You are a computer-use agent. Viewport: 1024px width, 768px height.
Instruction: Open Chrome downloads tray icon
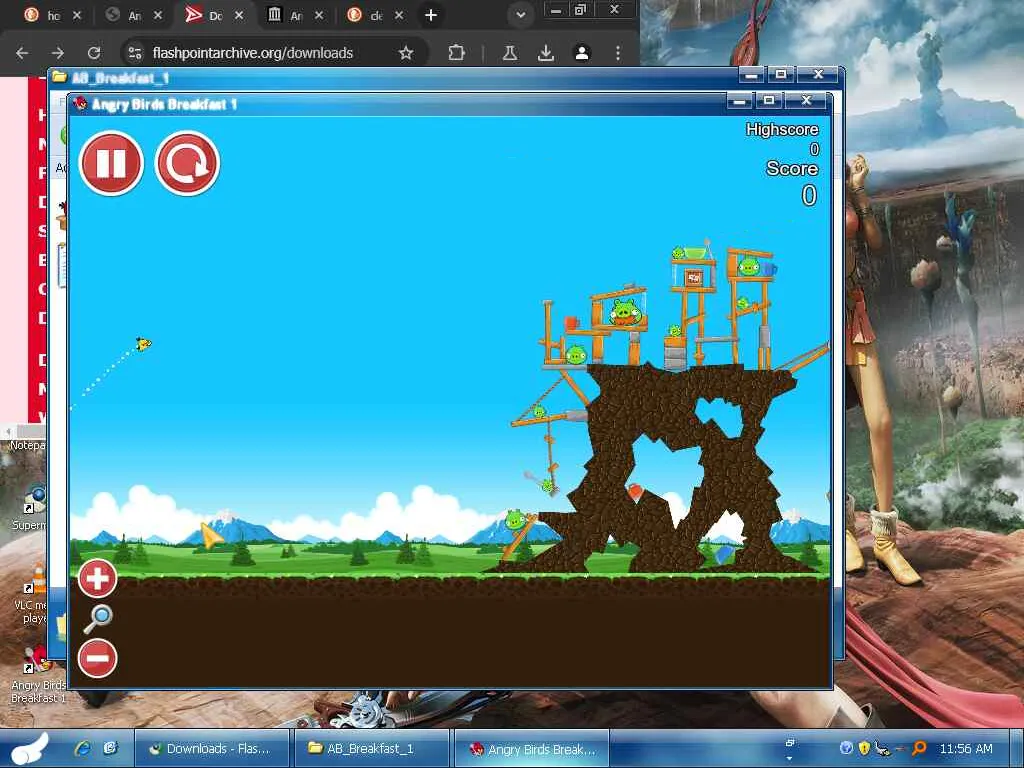[x=546, y=53]
